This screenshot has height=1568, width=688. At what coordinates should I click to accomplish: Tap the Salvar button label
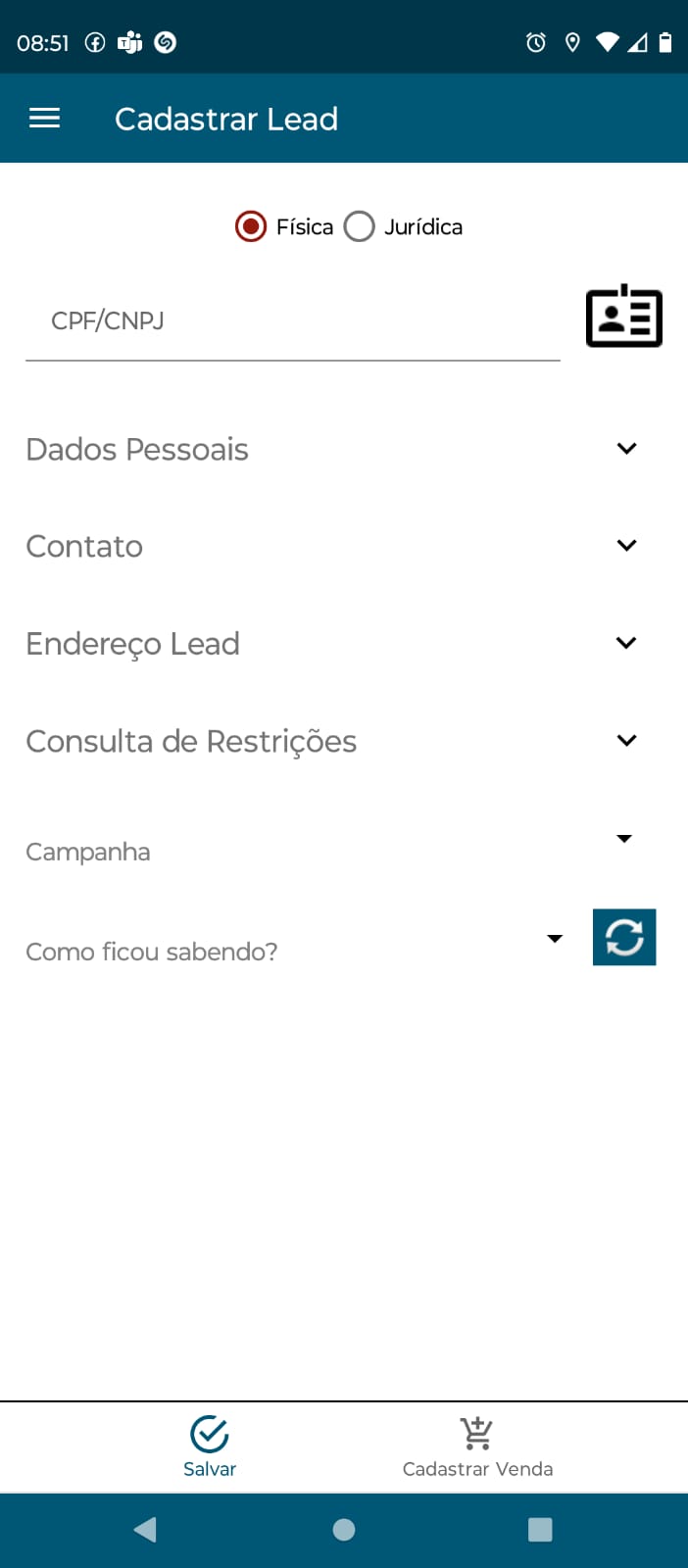(210, 1469)
